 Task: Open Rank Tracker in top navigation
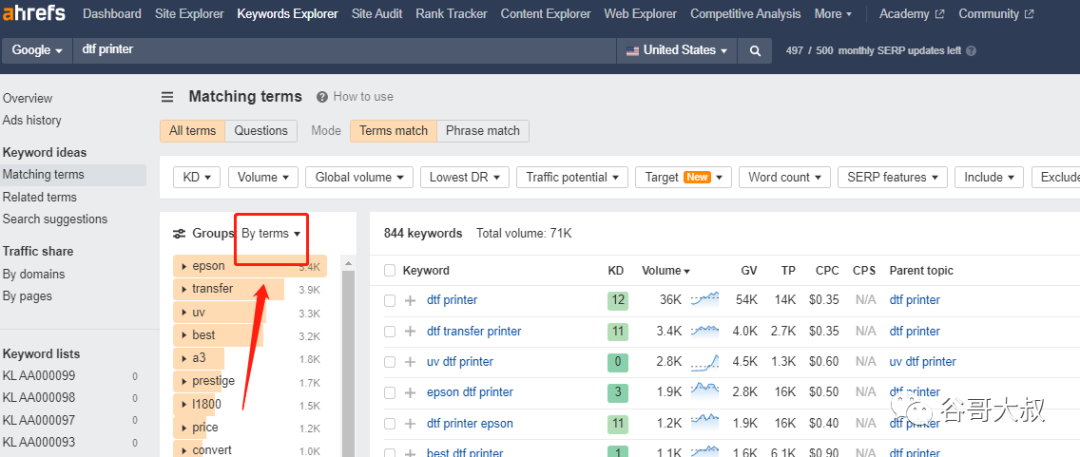point(451,14)
